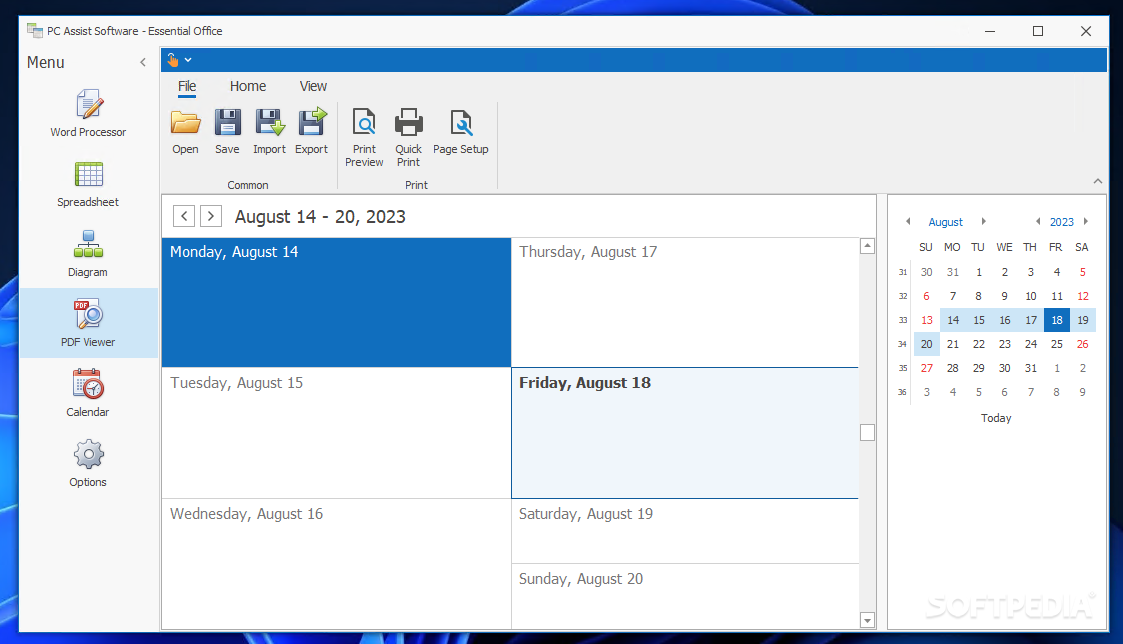Go to the previous week
The width and height of the screenshot is (1123, 644).
[x=184, y=216]
